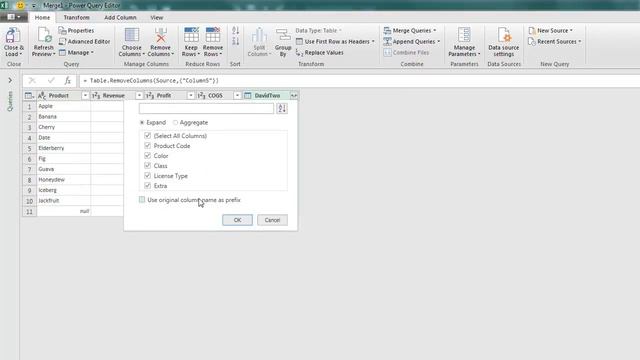Switch to the View tab
Image resolution: width=640 pixels, height=360 pixels.
157,18
